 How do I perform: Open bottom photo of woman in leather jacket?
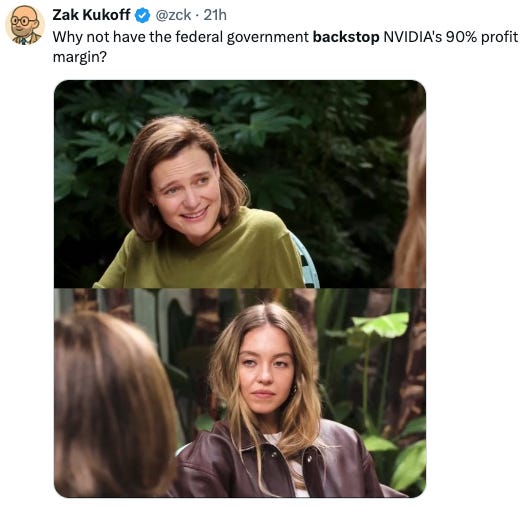click(240, 393)
